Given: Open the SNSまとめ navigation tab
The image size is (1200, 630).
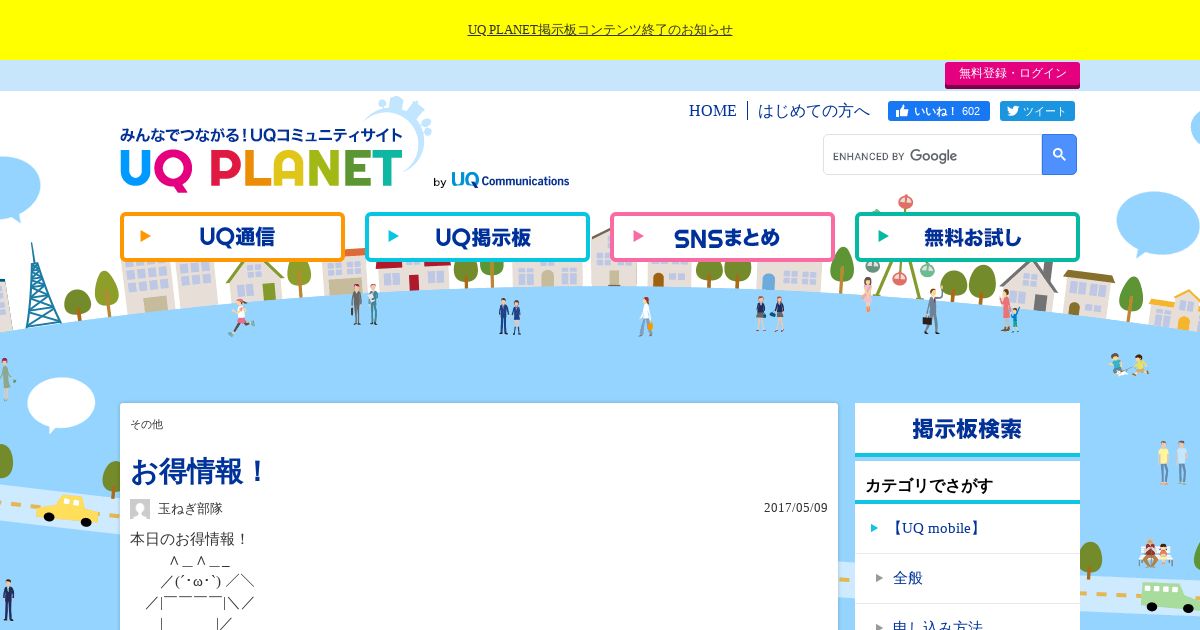Looking at the screenshot, I should (722, 237).
